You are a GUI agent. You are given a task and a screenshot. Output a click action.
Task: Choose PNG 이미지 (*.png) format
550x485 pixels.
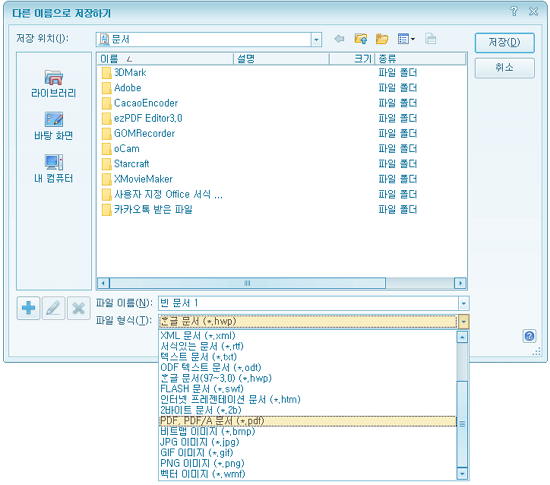coord(308,463)
